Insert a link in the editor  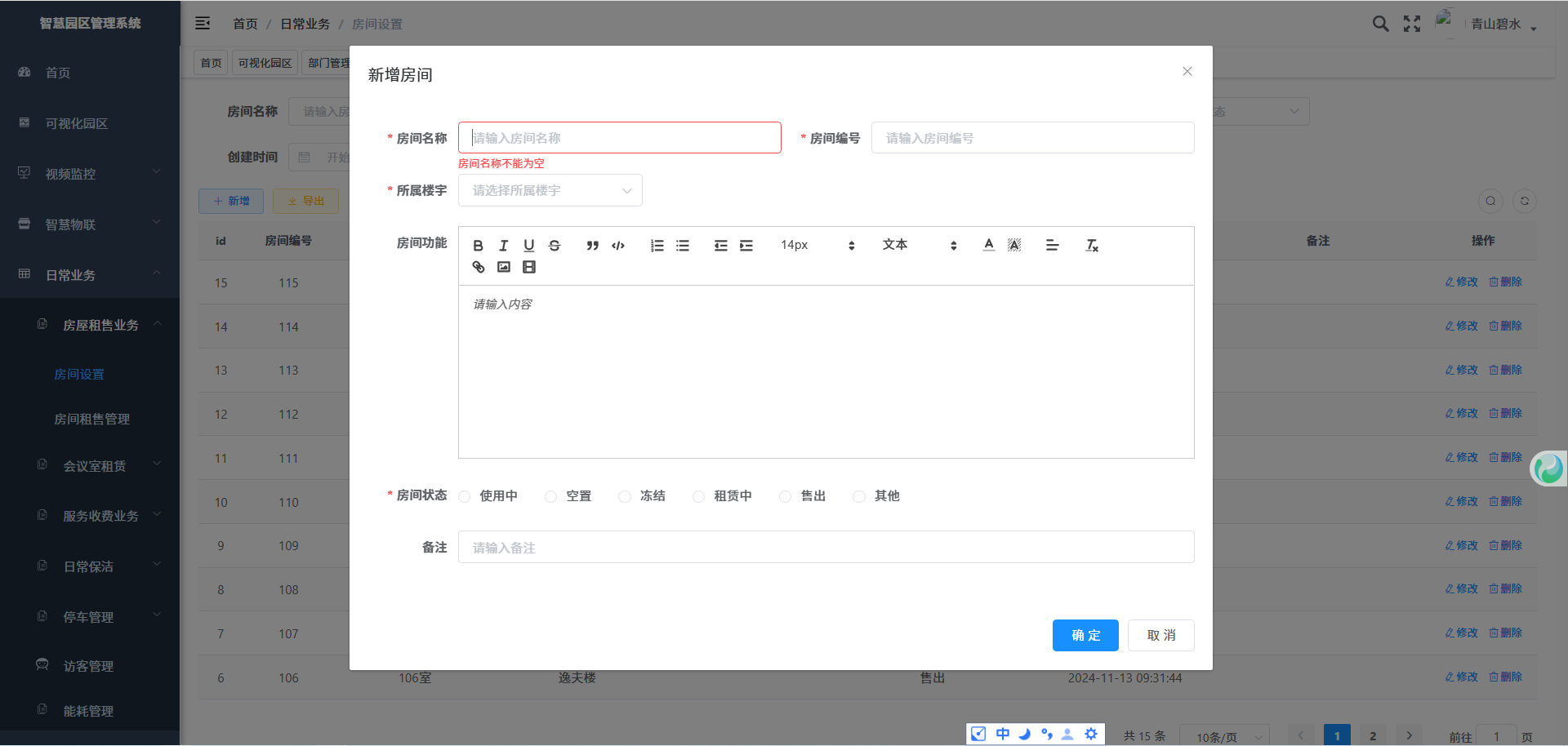pyautogui.click(x=479, y=267)
